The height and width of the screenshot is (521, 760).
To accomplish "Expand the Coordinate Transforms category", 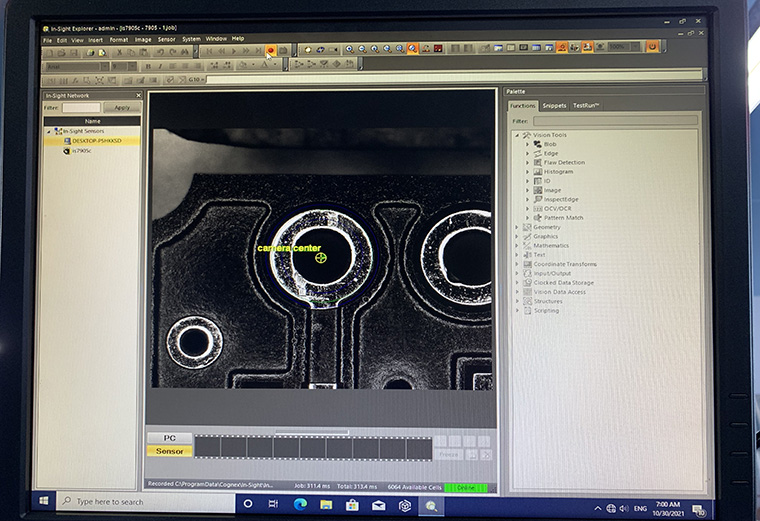I will point(517,264).
